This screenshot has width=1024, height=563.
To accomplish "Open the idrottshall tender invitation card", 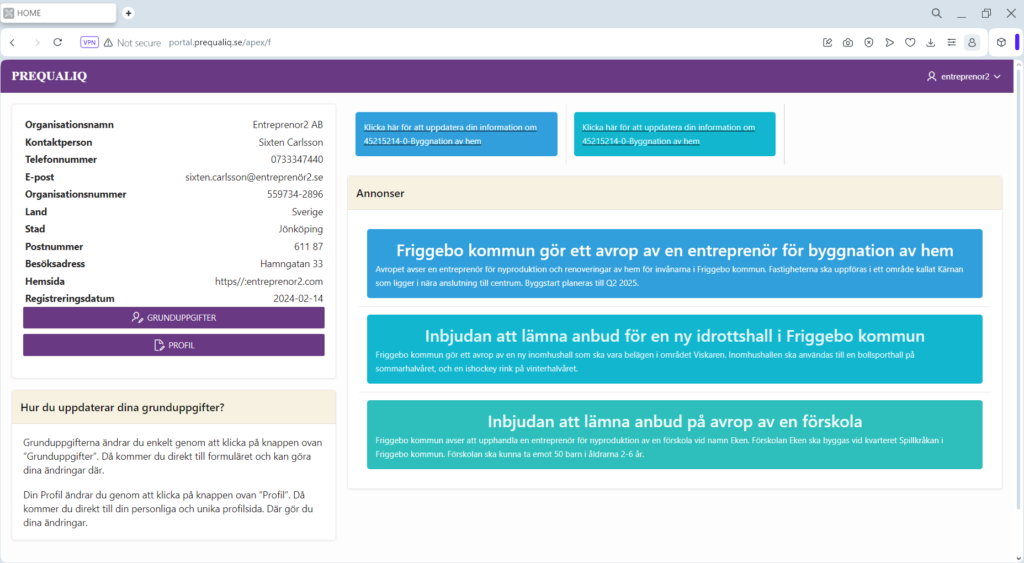I will pyautogui.click(x=674, y=348).
